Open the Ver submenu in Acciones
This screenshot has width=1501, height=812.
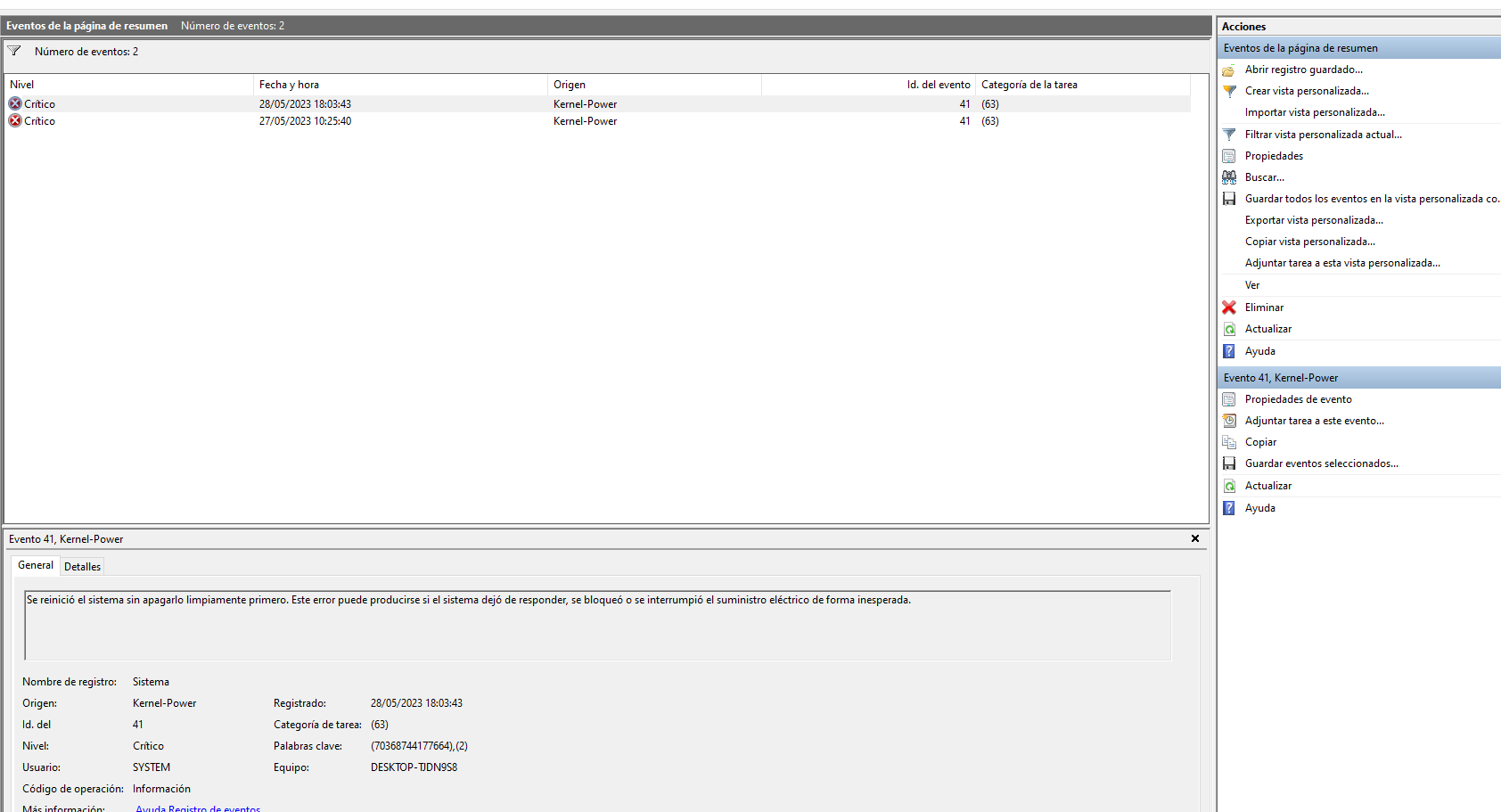coord(1252,285)
